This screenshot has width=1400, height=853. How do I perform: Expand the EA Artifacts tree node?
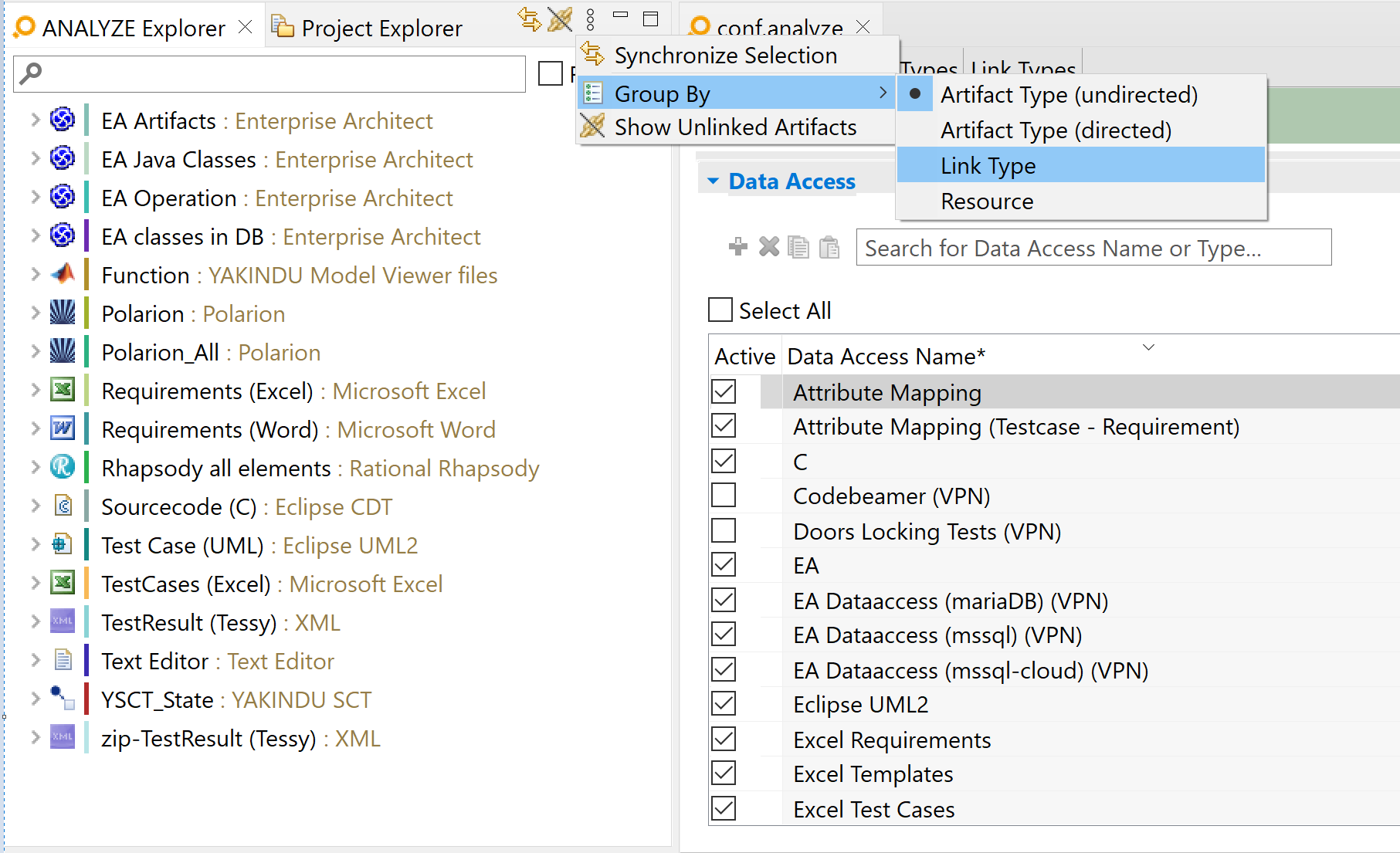(35, 120)
